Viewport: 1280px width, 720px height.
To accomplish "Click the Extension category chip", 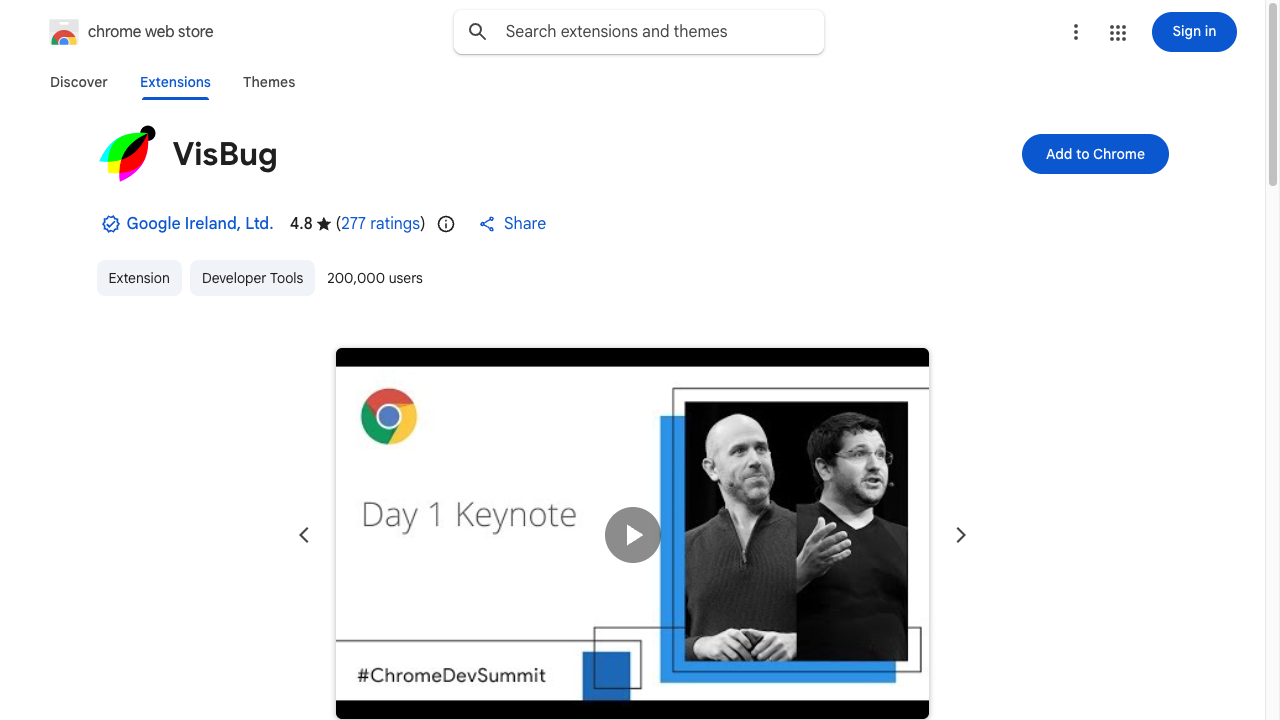I will 139,278.
